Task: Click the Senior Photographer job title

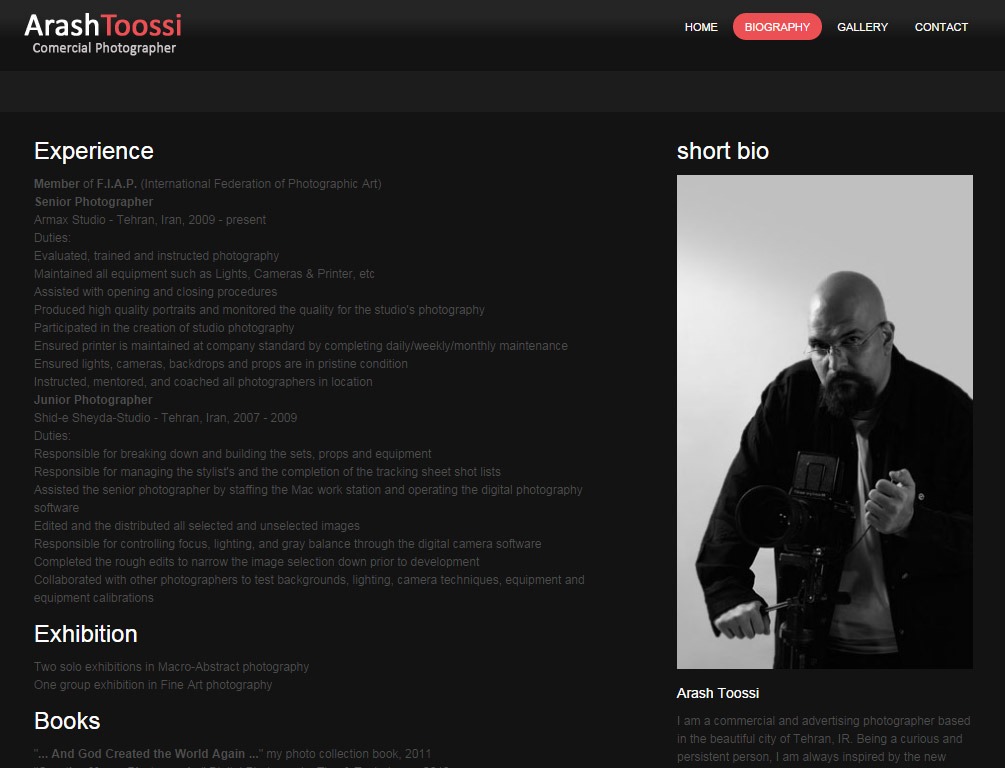Action: coord(94,202)
